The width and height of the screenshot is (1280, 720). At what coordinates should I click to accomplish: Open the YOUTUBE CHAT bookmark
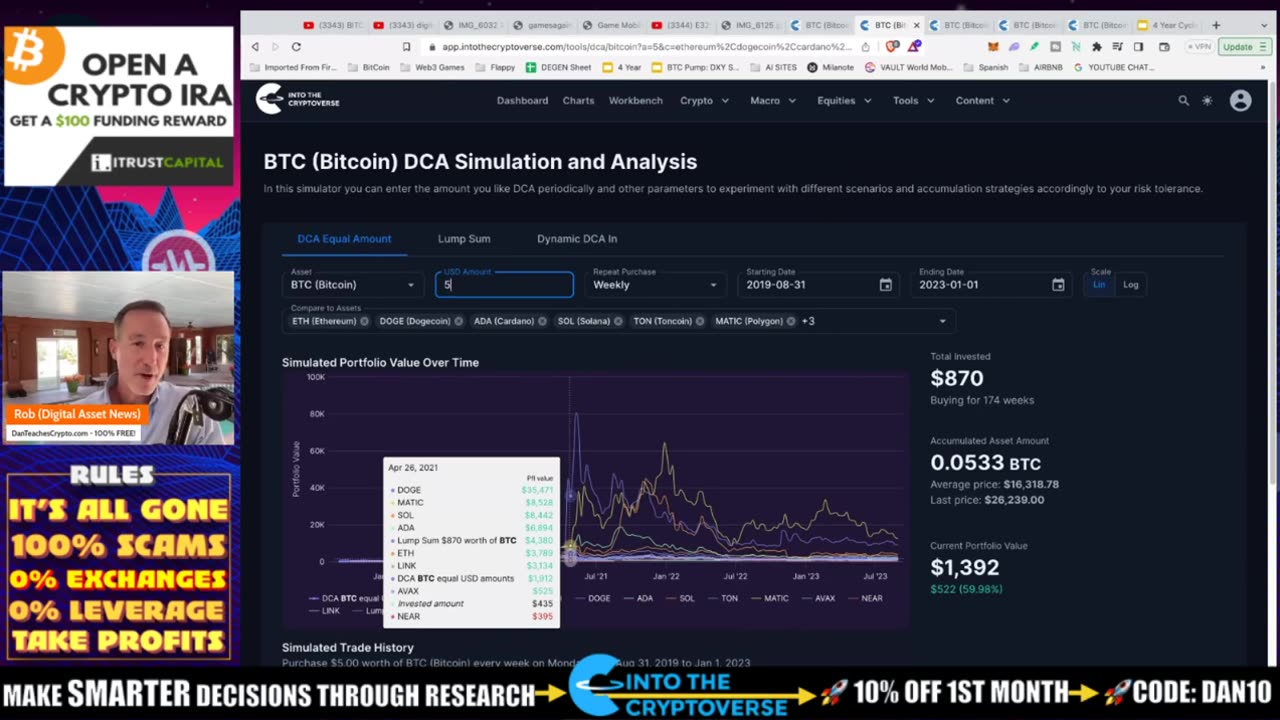(1112, 67)
